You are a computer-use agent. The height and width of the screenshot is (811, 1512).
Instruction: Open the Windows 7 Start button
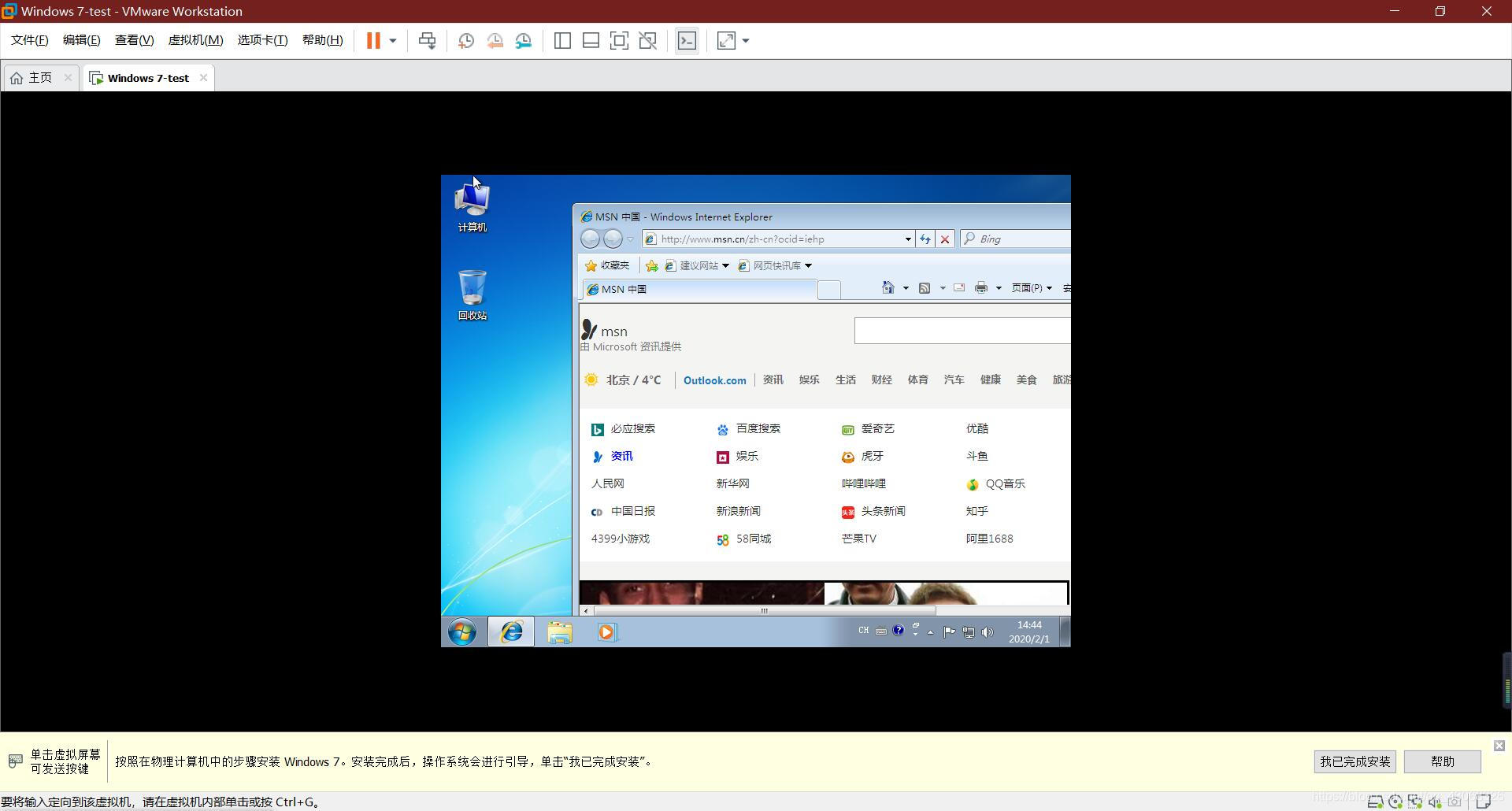coord(462,632)
